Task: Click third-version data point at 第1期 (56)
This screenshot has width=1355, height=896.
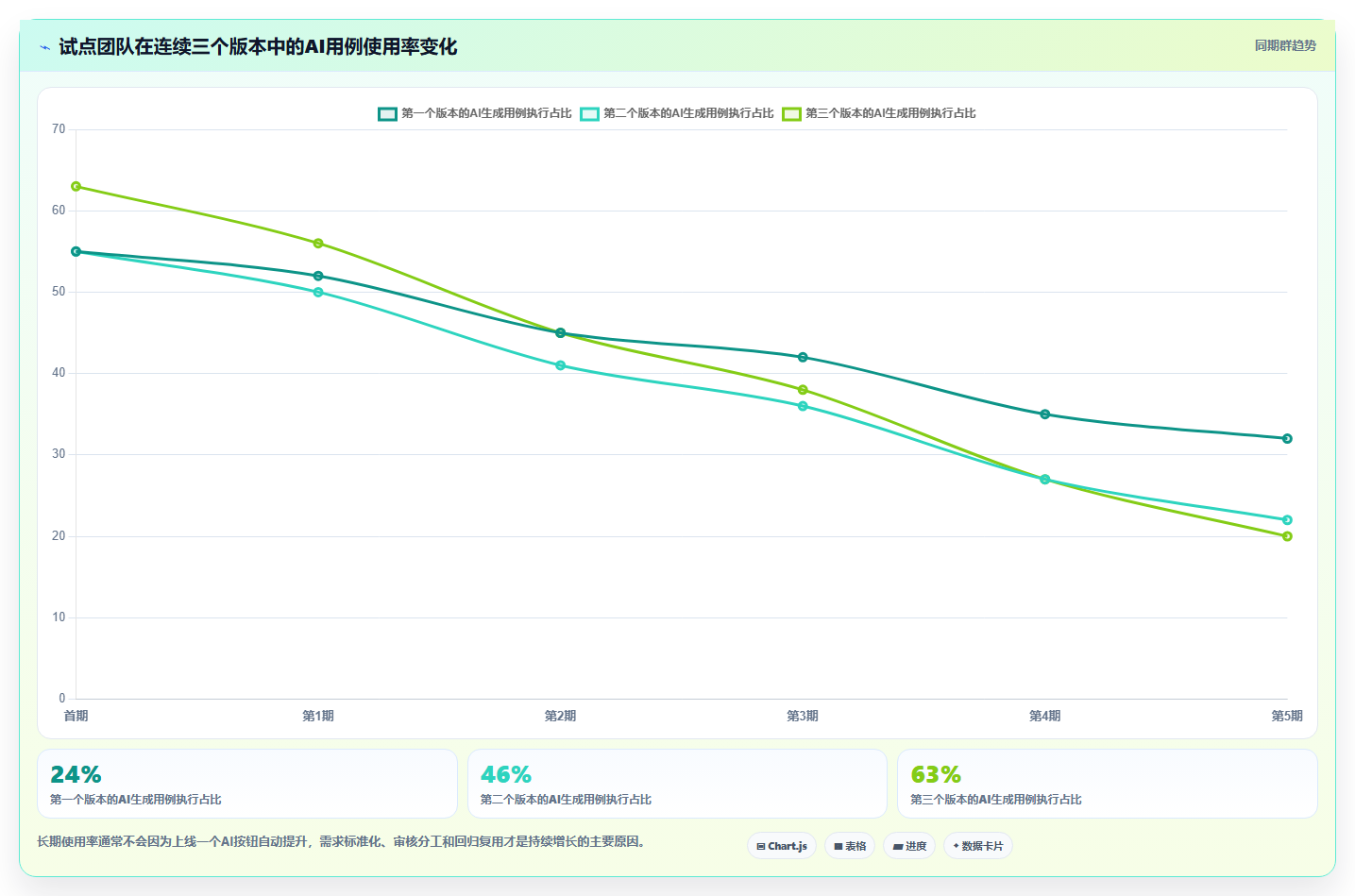Action: tap(318, 244)
